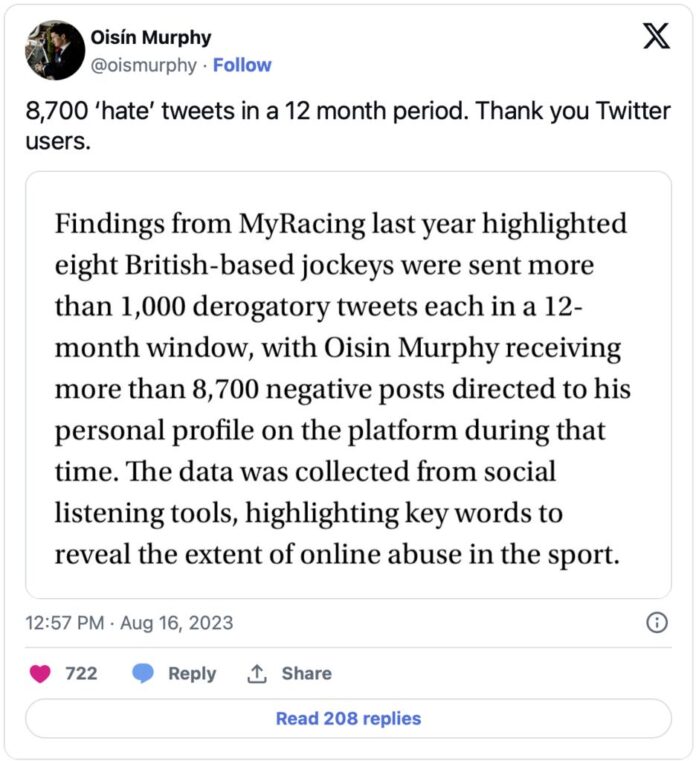Follow the @oismurphy account
This screenshot has height=761, width=696.
tap(242, 65)
